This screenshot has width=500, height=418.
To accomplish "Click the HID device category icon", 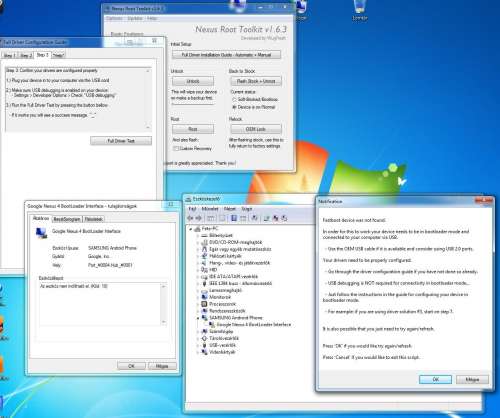I will click(205, 270).
